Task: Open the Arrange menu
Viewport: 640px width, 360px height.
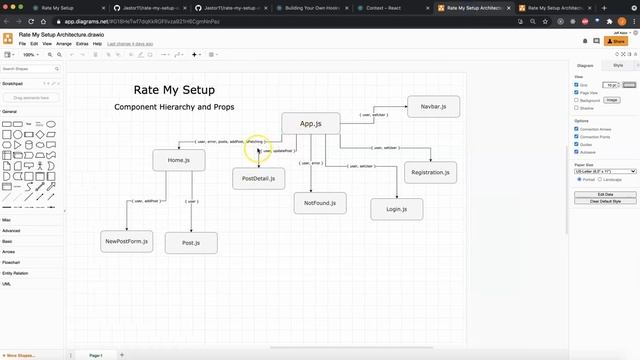Action: 64,44
